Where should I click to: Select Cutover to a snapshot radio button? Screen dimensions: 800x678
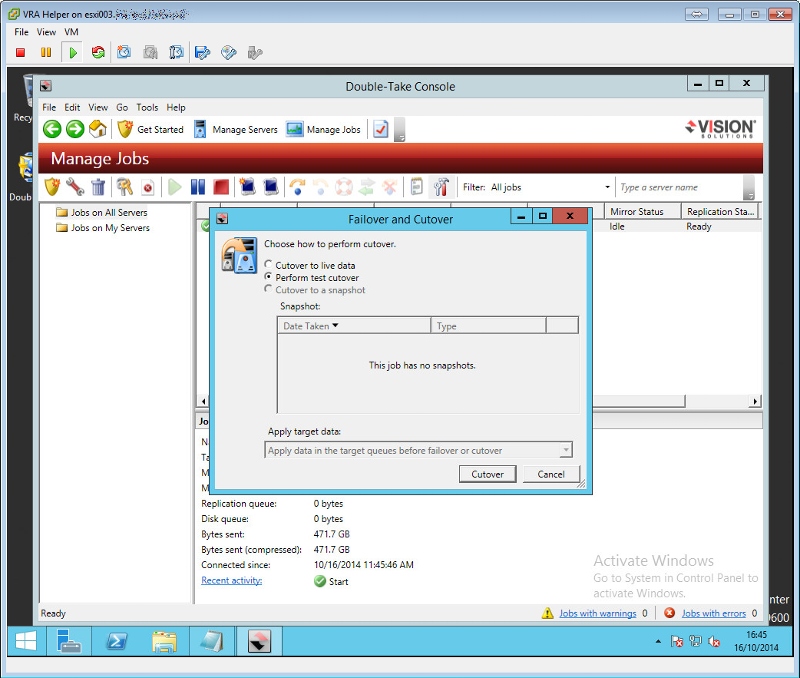point(268,289)
